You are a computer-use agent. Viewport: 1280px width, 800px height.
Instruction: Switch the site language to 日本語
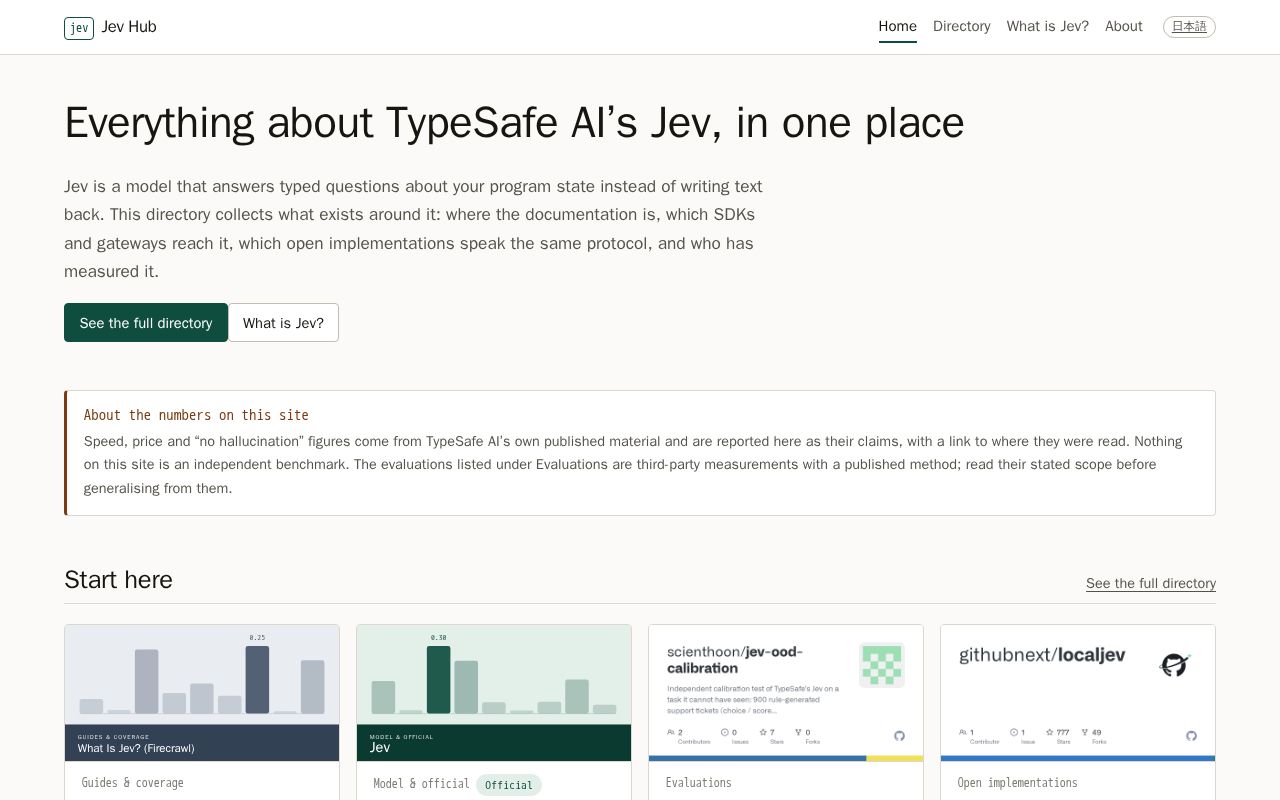[x=1189, y=27]
